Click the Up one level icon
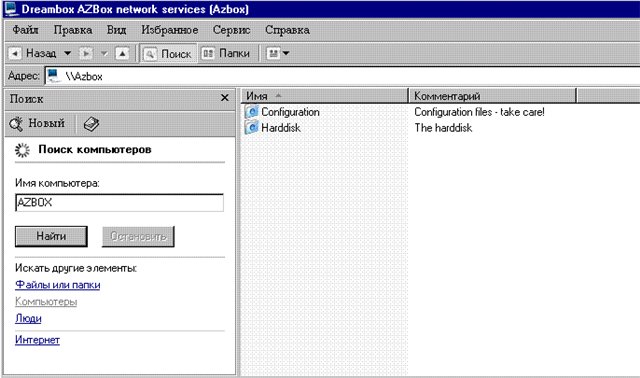The width and height of the screenshot is (640, 378). (122, 53)
